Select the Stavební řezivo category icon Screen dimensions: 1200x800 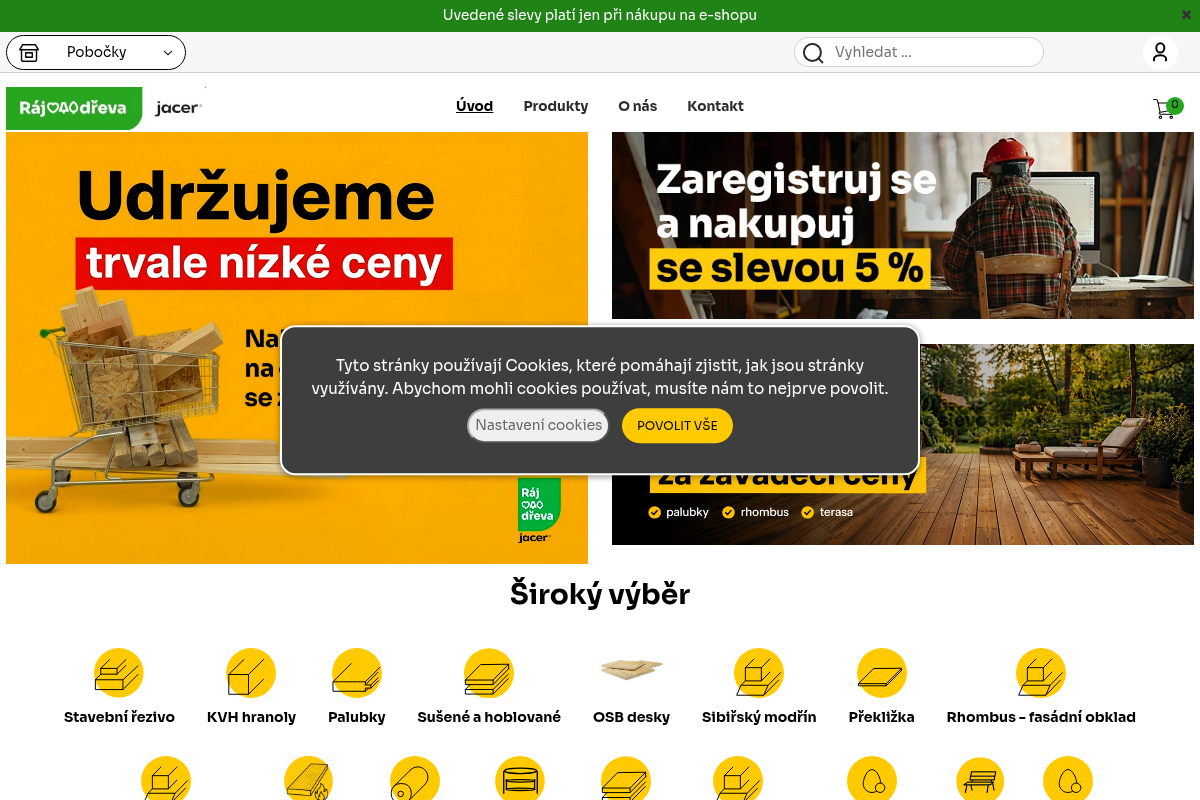pos(119,673)
